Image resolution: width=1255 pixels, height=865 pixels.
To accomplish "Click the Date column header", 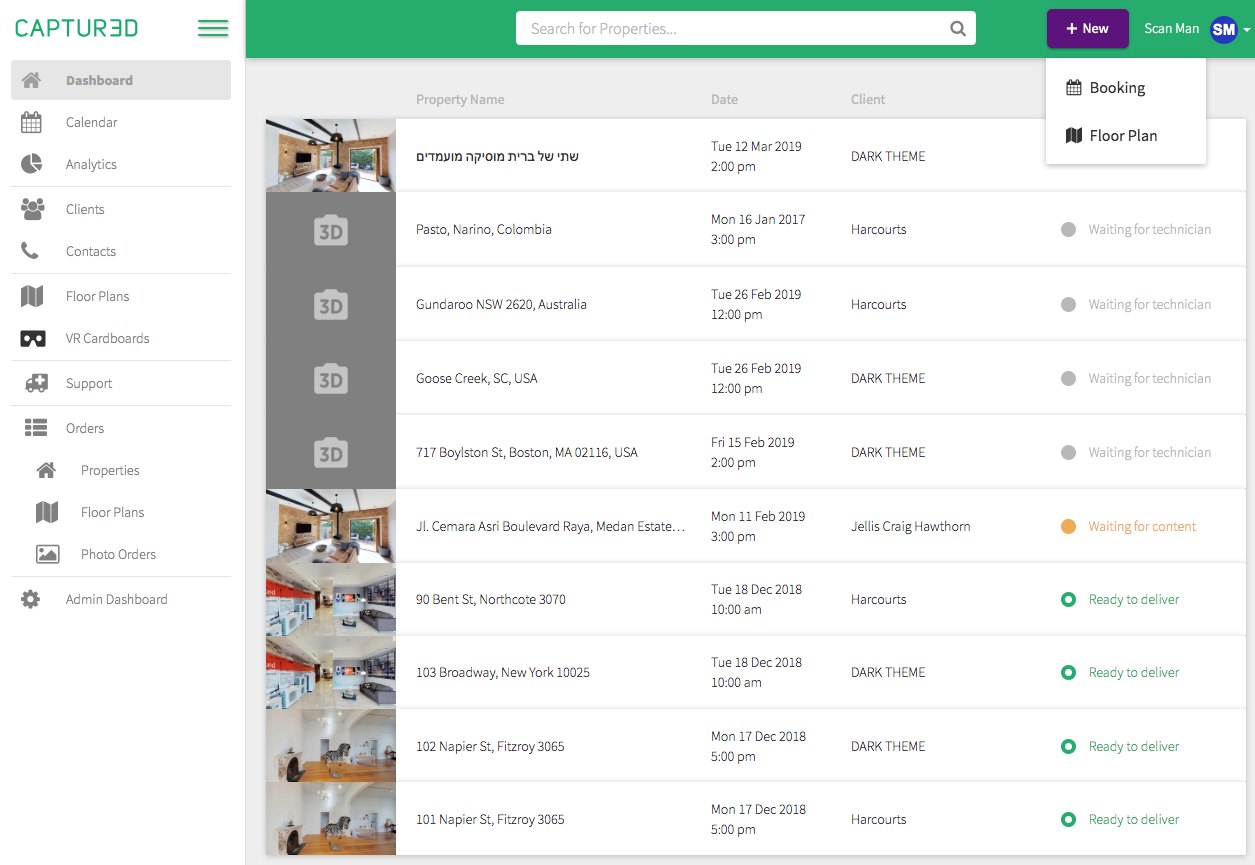I will pos(725,99).
